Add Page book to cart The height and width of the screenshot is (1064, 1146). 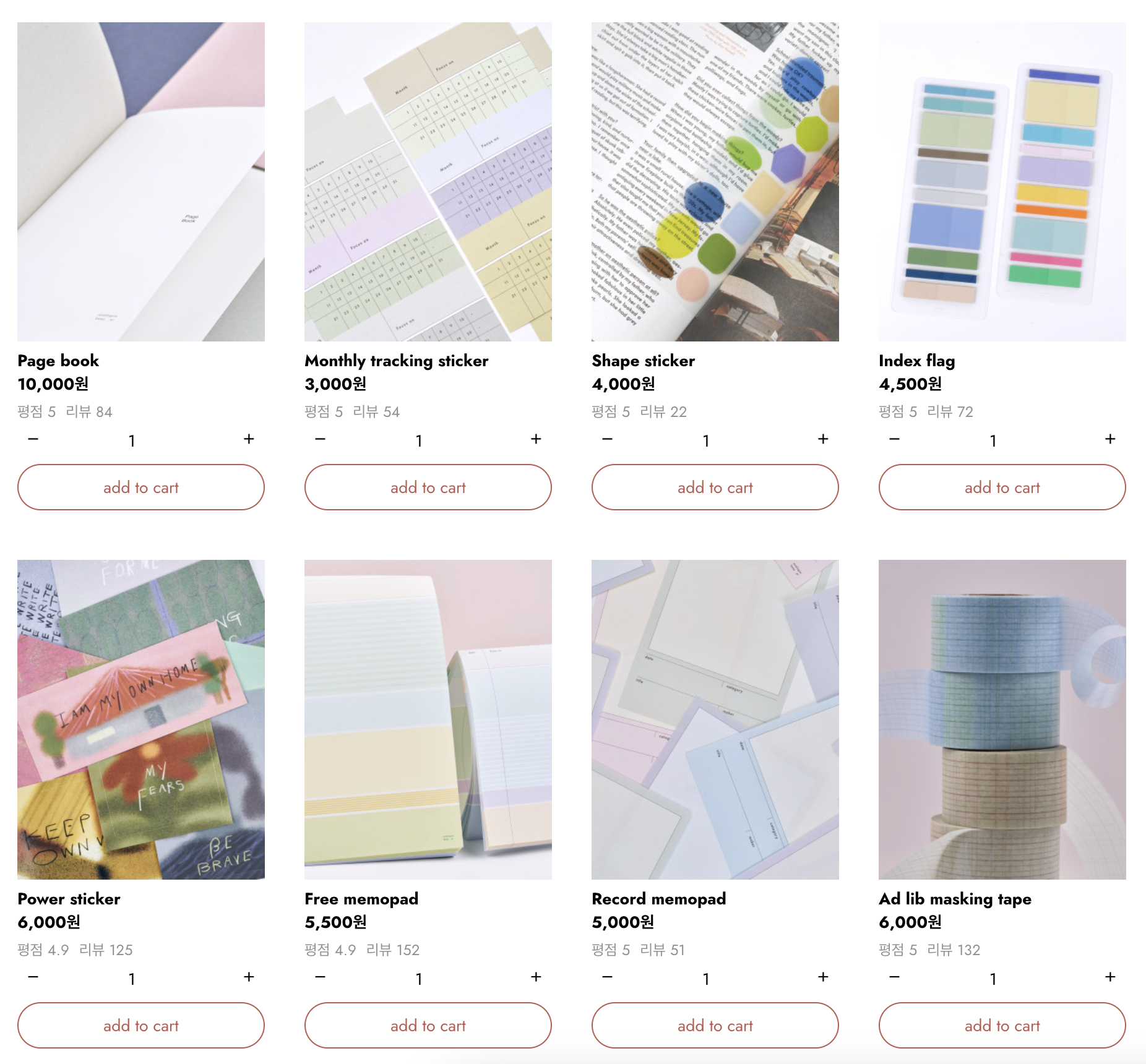coord(141,487)
